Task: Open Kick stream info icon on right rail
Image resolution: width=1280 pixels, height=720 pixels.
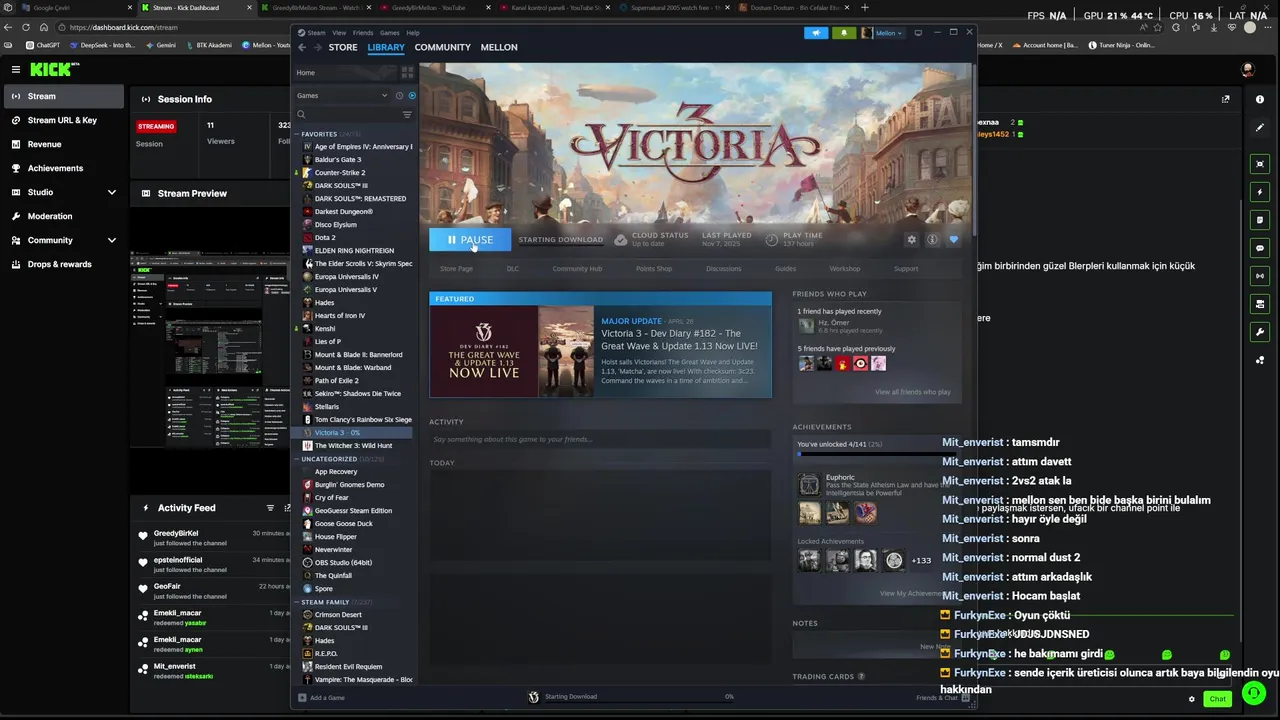Action: coord(1260,99)
